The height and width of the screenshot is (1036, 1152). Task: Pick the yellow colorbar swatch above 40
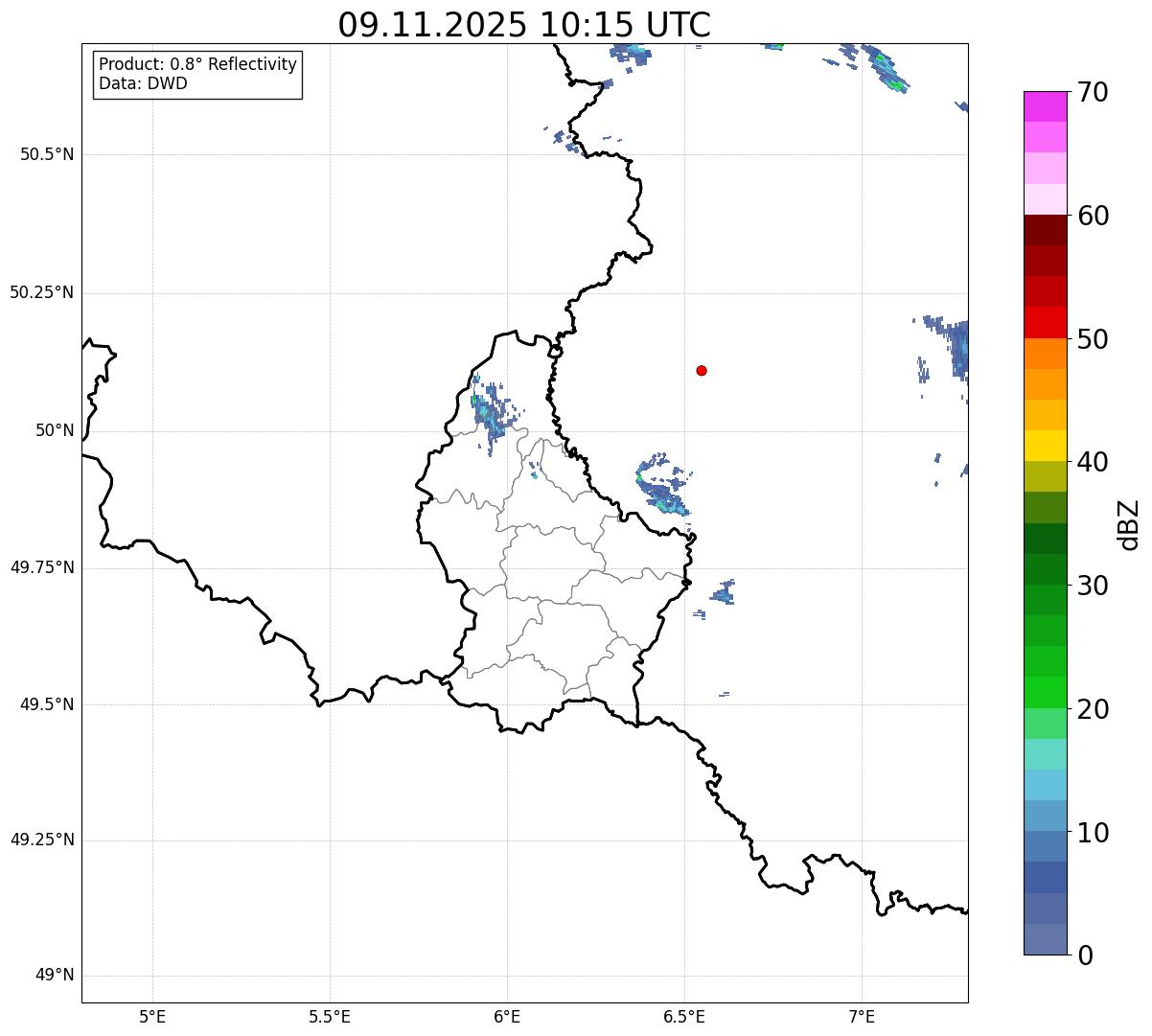click(x=1045, y=446)
